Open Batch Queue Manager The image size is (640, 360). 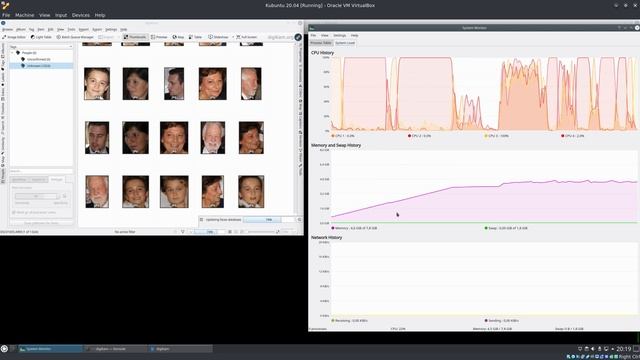point(75,37)
